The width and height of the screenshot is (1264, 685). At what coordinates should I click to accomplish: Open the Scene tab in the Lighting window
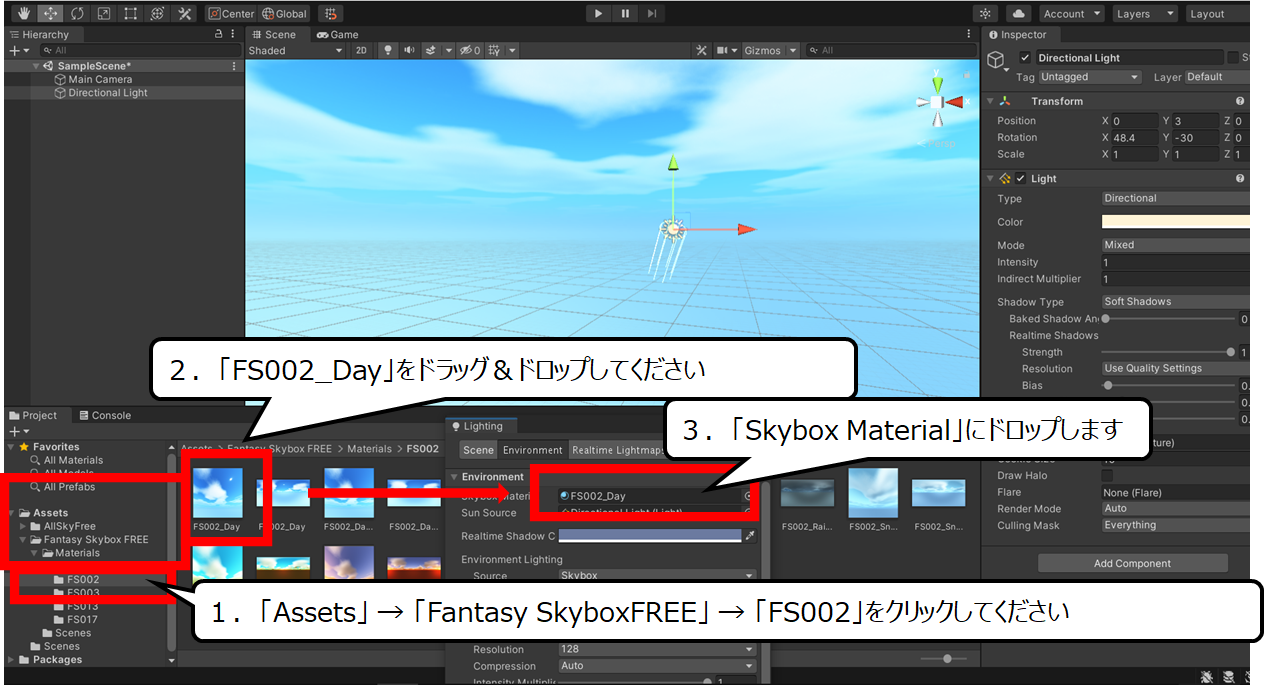click(478, 450)
